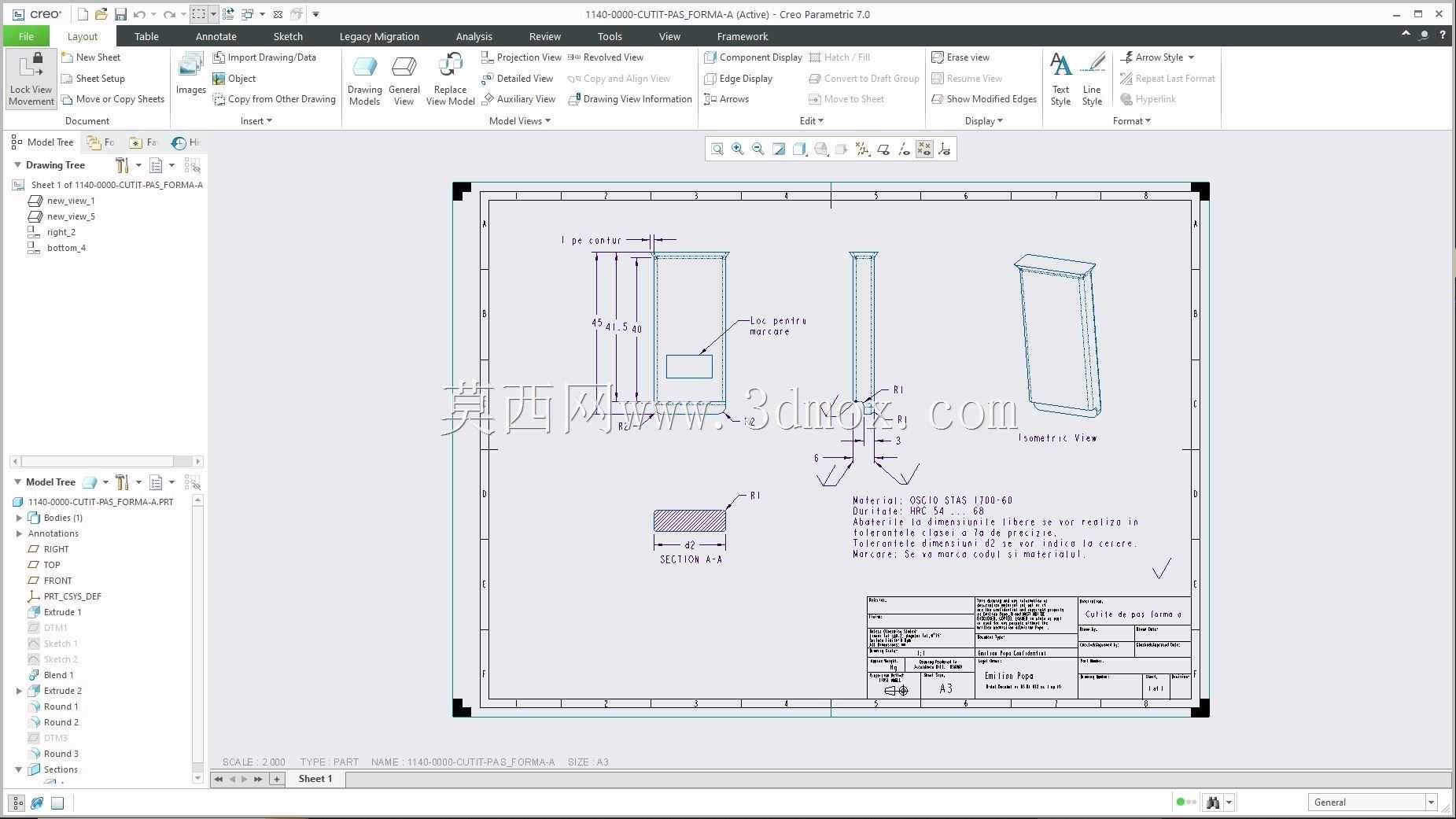Open the File menu
The width and height of the screenshot is (1456, 819).
[x=26, y=36]
